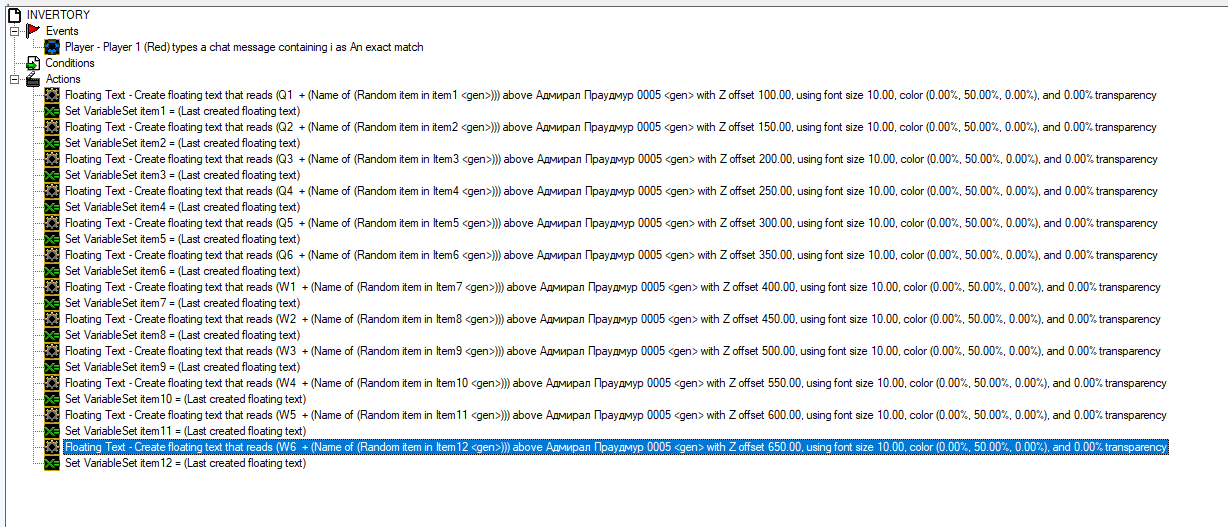Select the Set VariableSet item11 action
Screen dimensions: 1228x527
click(x=185, y=431)
